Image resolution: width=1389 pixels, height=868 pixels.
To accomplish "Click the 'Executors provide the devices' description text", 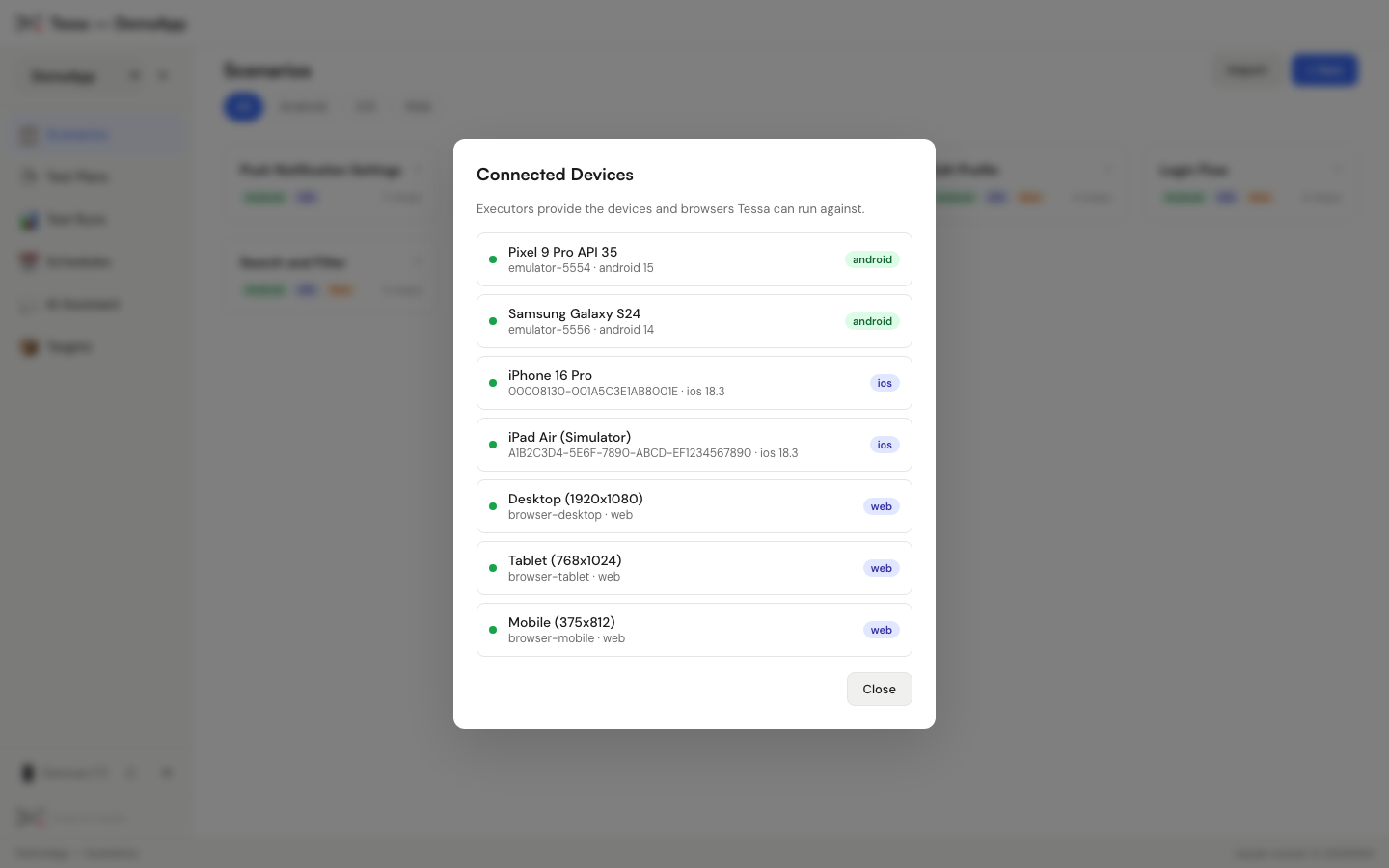I will pos(670,208).
